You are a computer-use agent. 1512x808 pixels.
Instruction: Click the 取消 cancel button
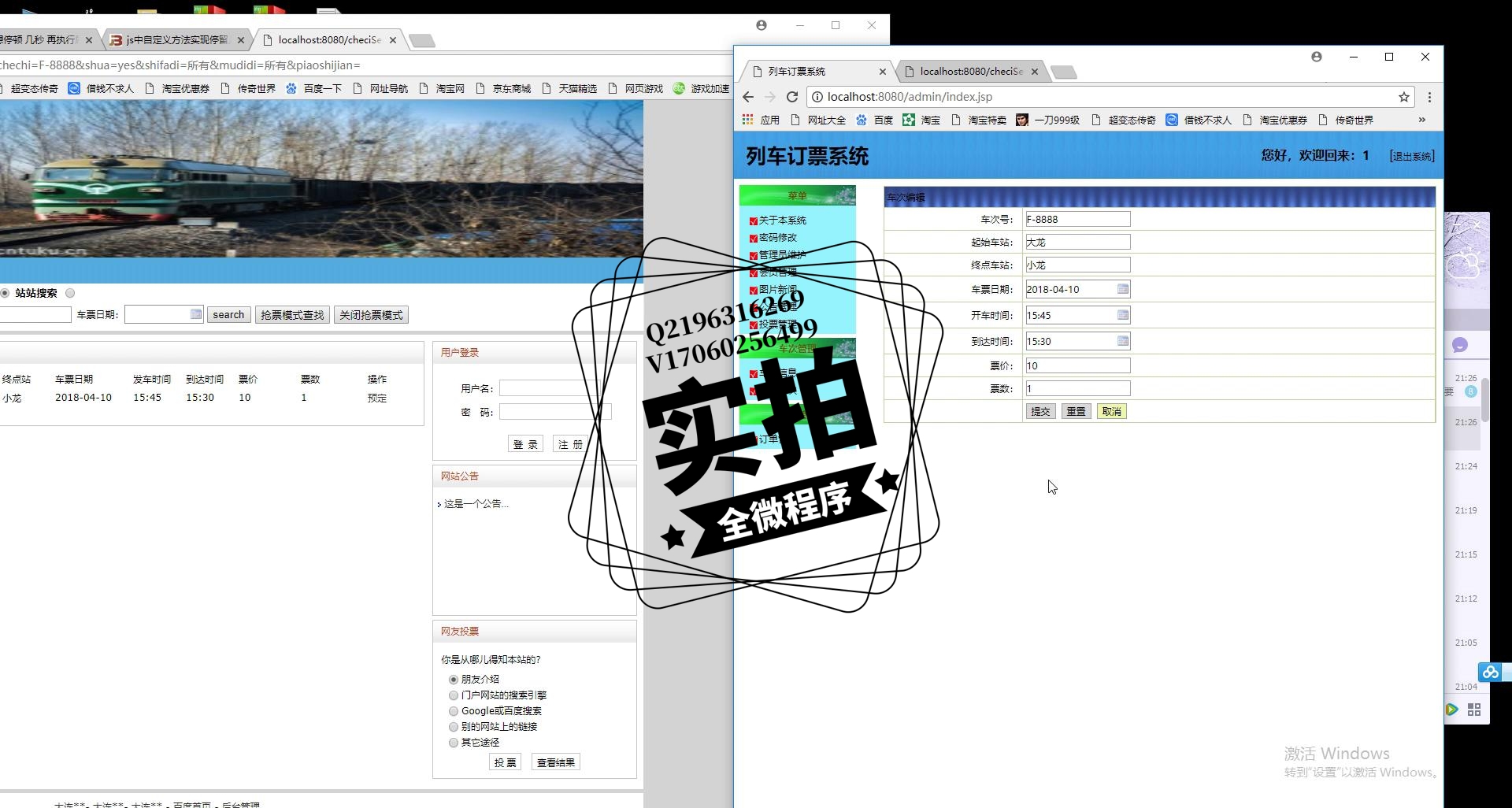click(1111, 411)
